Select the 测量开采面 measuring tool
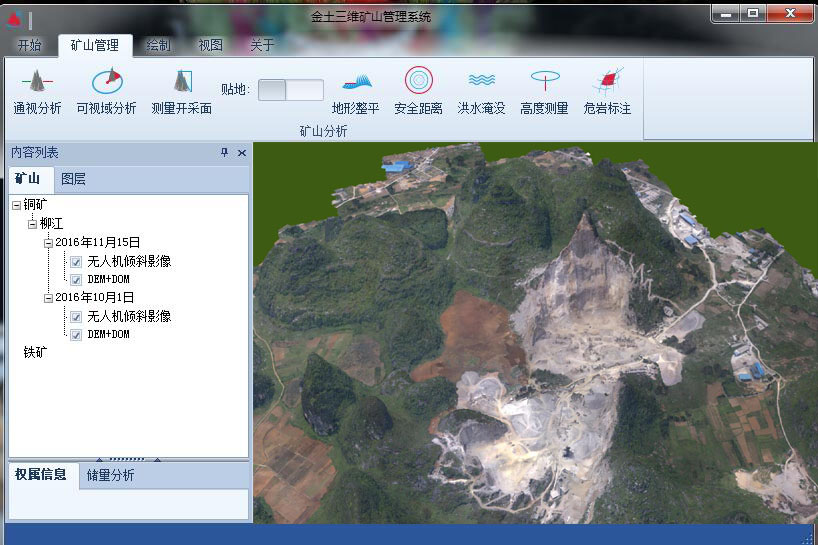 182,92
